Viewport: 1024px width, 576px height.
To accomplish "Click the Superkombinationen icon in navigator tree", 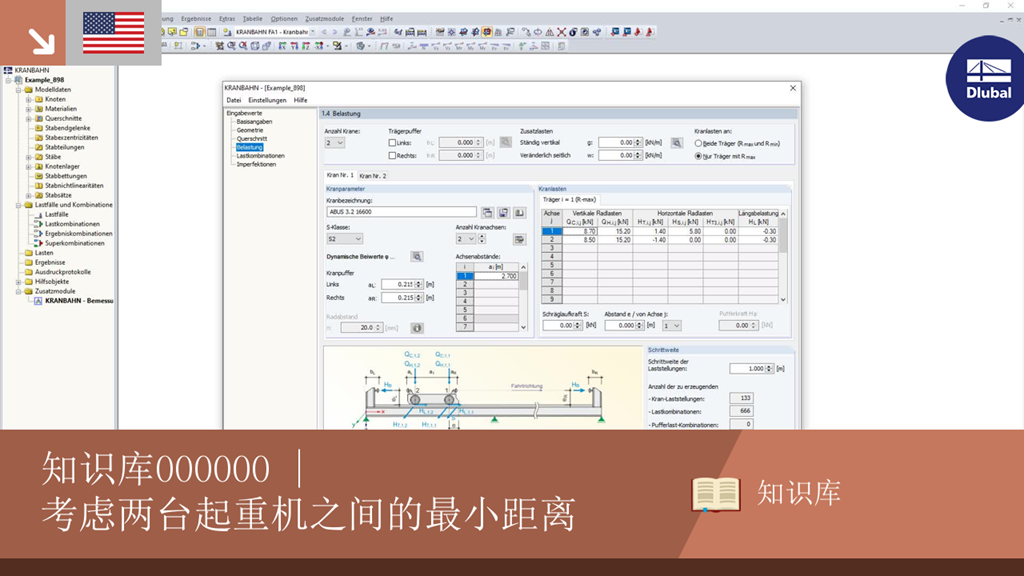I will tap(38, 243).
